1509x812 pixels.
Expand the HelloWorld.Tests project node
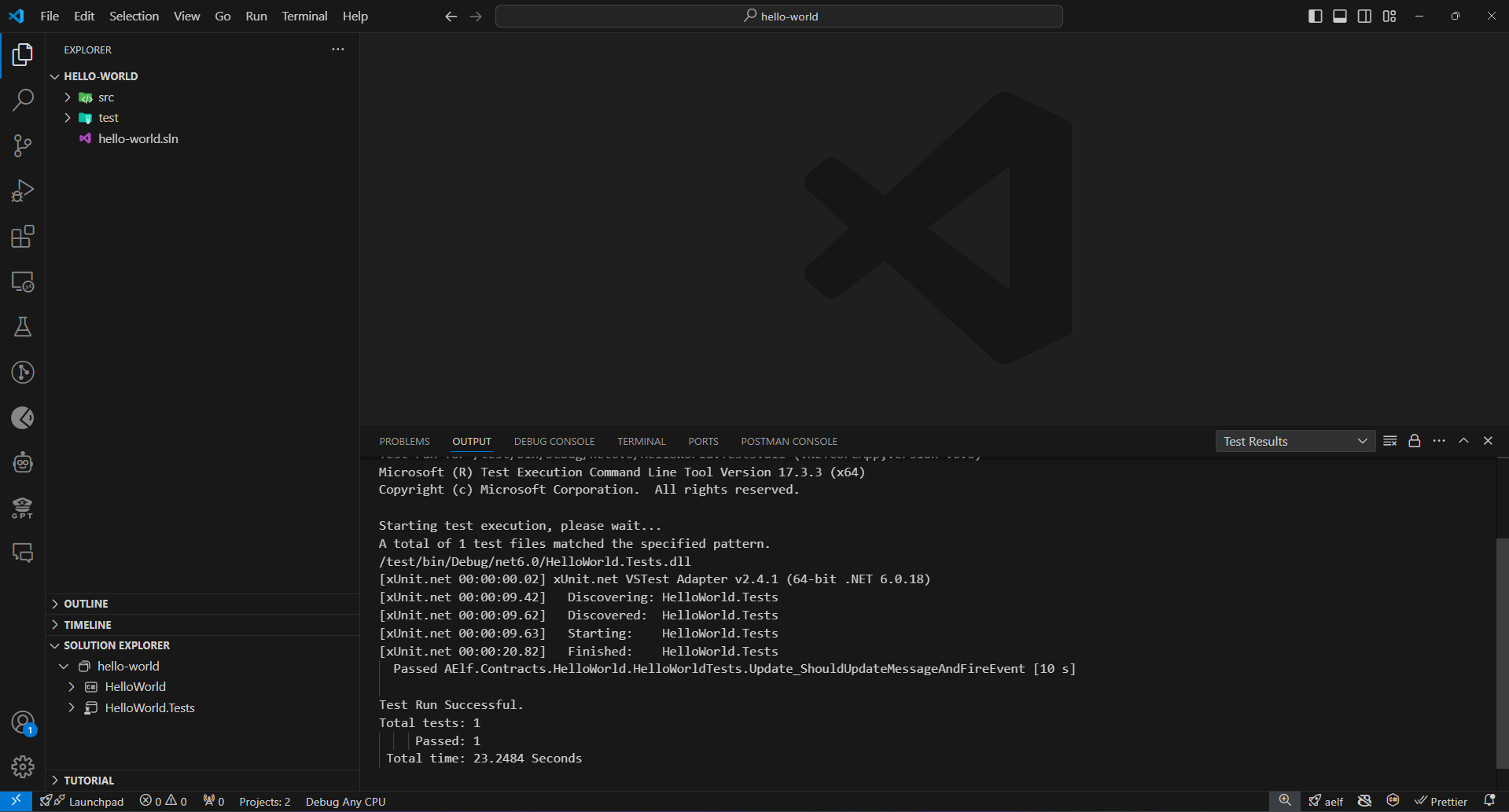(x=72, y=707)
